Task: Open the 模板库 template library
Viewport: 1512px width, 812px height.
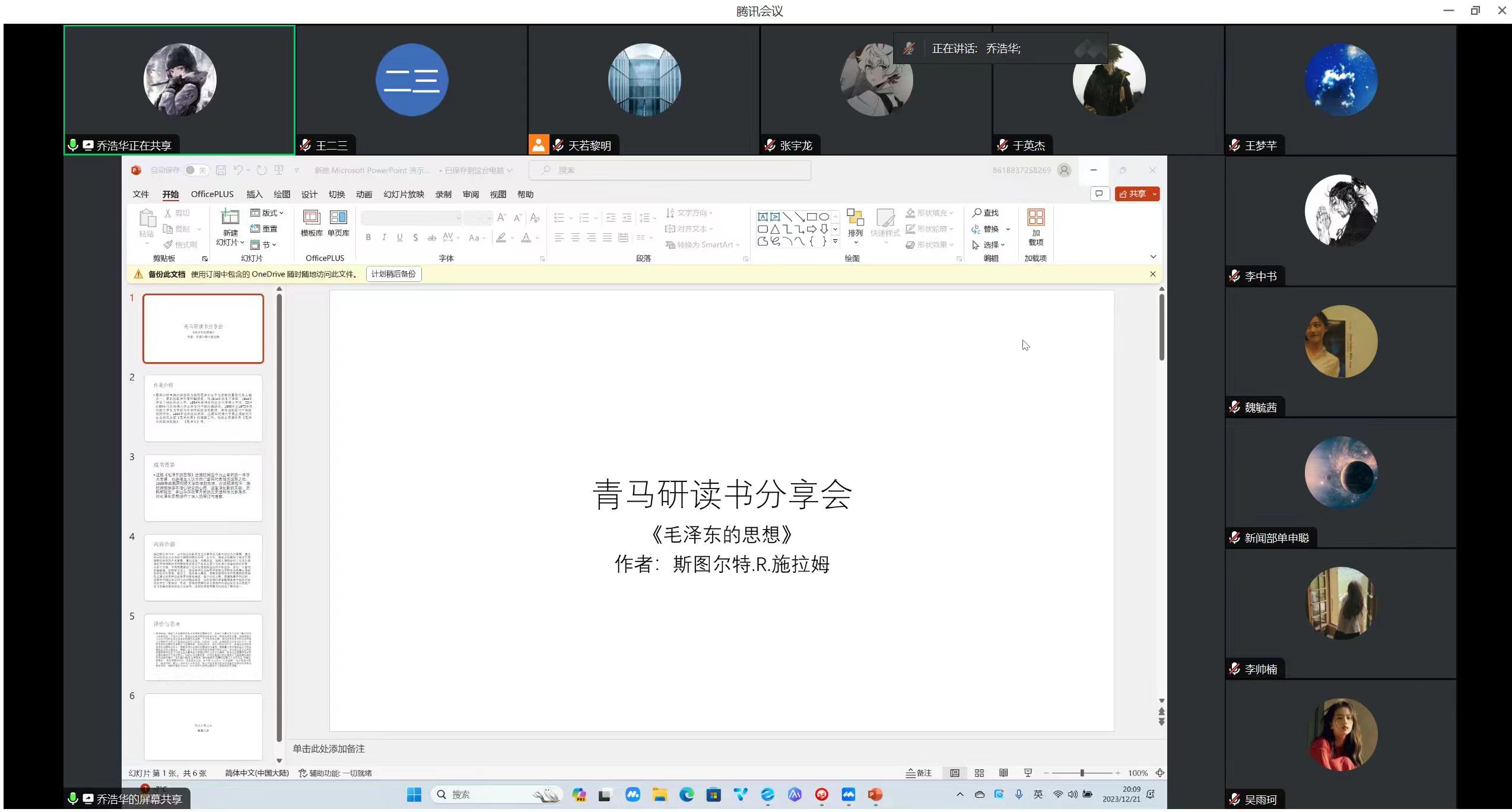Action: [312, 223]
